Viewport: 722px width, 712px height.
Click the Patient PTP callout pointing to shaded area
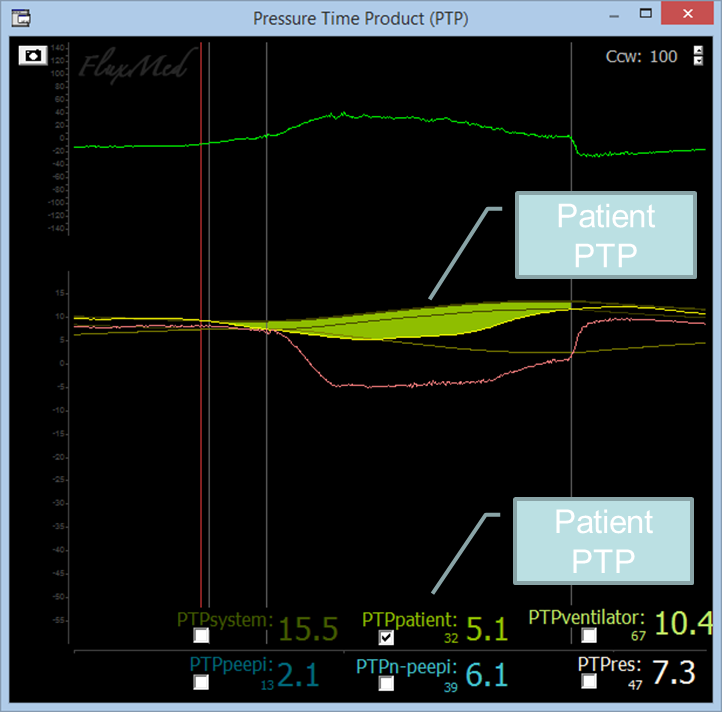(x=605, y=234)
